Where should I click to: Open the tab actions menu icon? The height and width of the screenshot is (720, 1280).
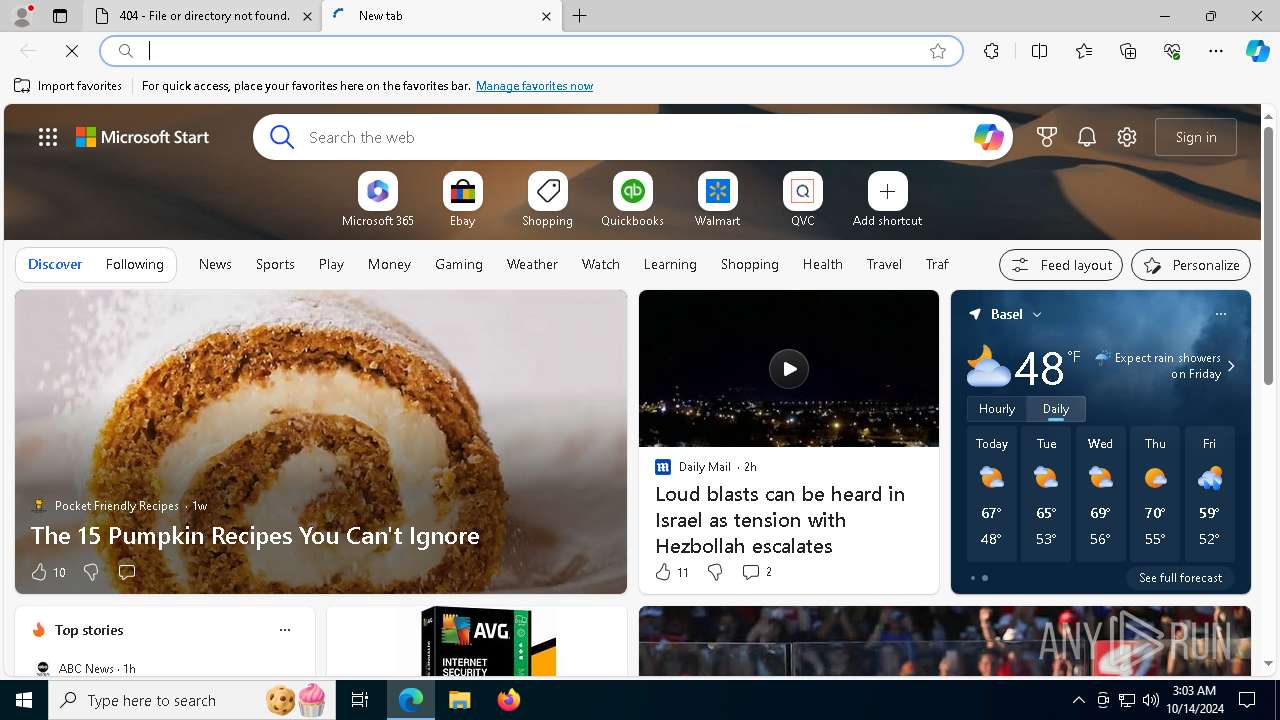point(60,16)
